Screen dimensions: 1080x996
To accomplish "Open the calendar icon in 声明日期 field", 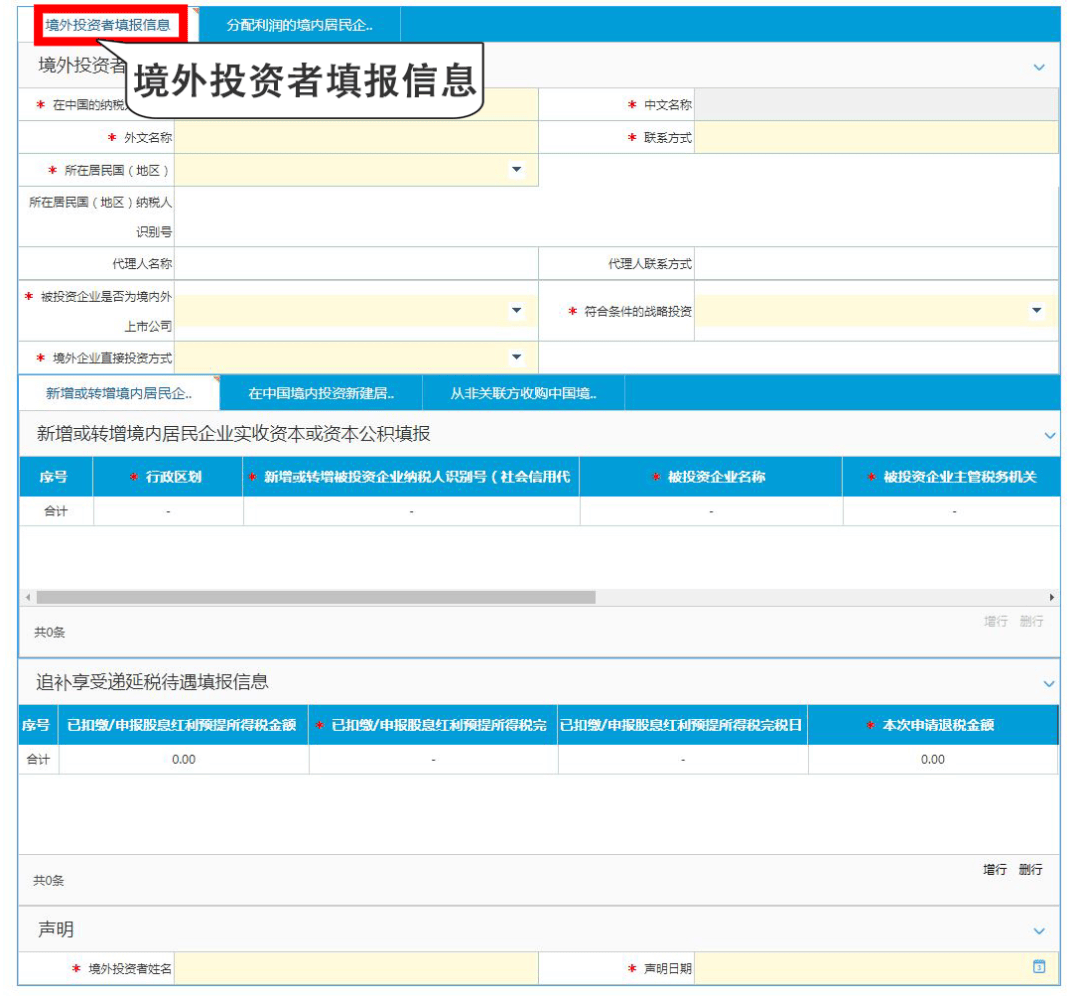I will point(1039,967).
